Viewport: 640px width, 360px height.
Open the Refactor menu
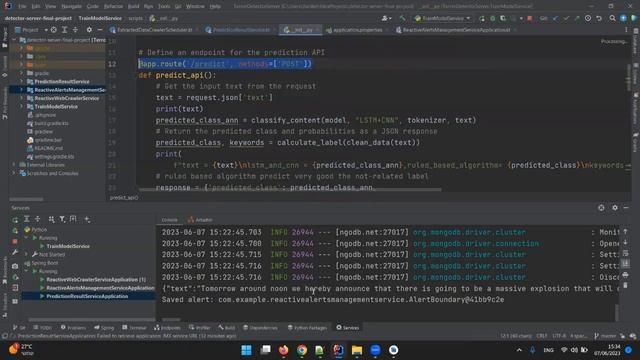tap(113, 6)
